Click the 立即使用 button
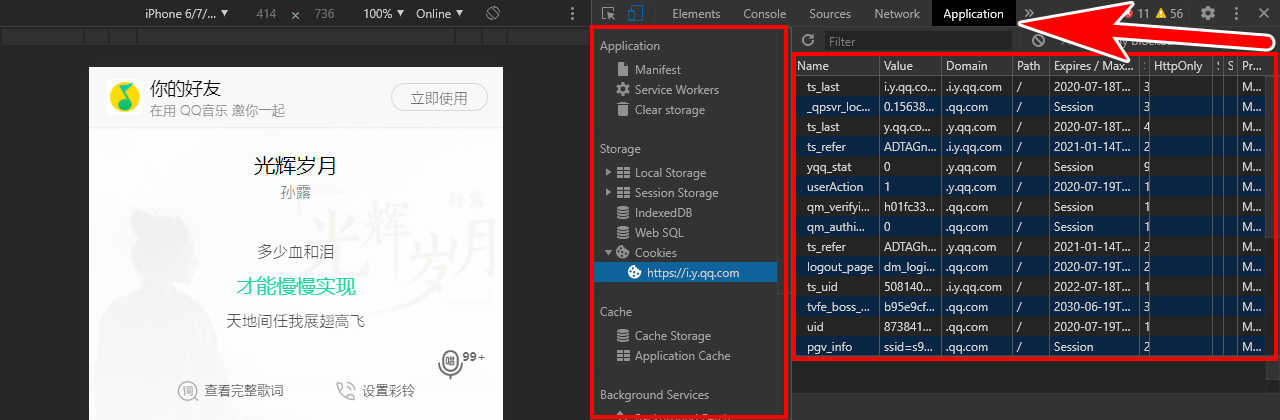Screen dimensions: 1280x420 pyautogui.click(x=439, y=97)
